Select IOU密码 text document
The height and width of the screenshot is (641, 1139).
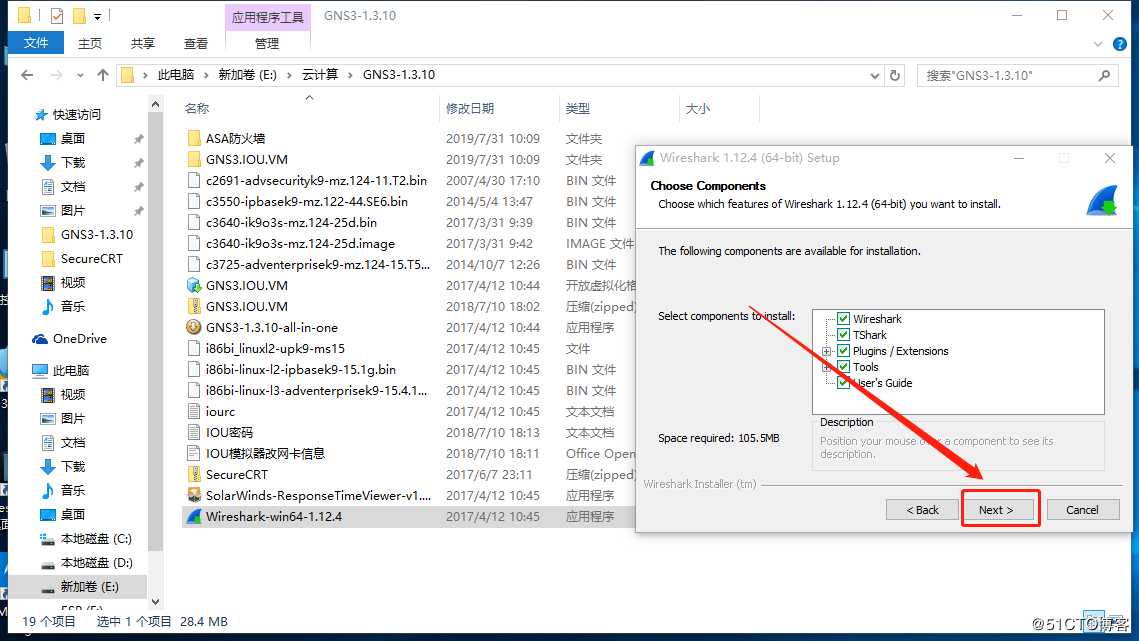[x=229, y=432]
